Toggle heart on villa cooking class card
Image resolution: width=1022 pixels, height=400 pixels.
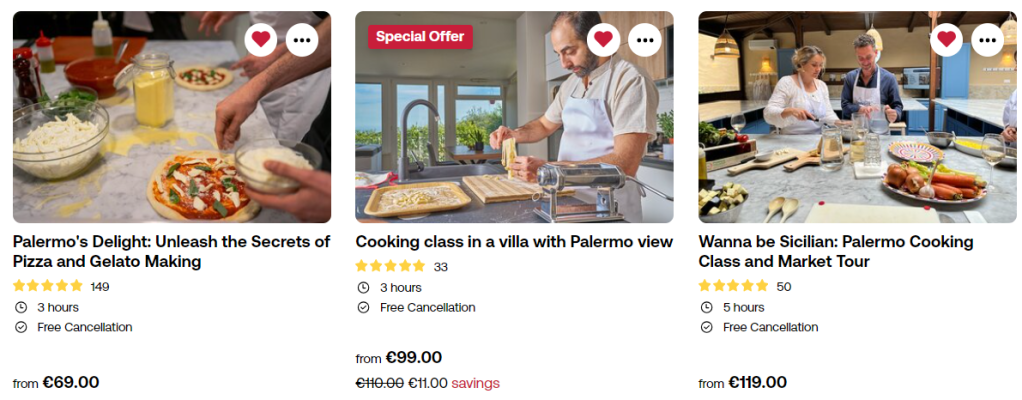coord(603,39)
